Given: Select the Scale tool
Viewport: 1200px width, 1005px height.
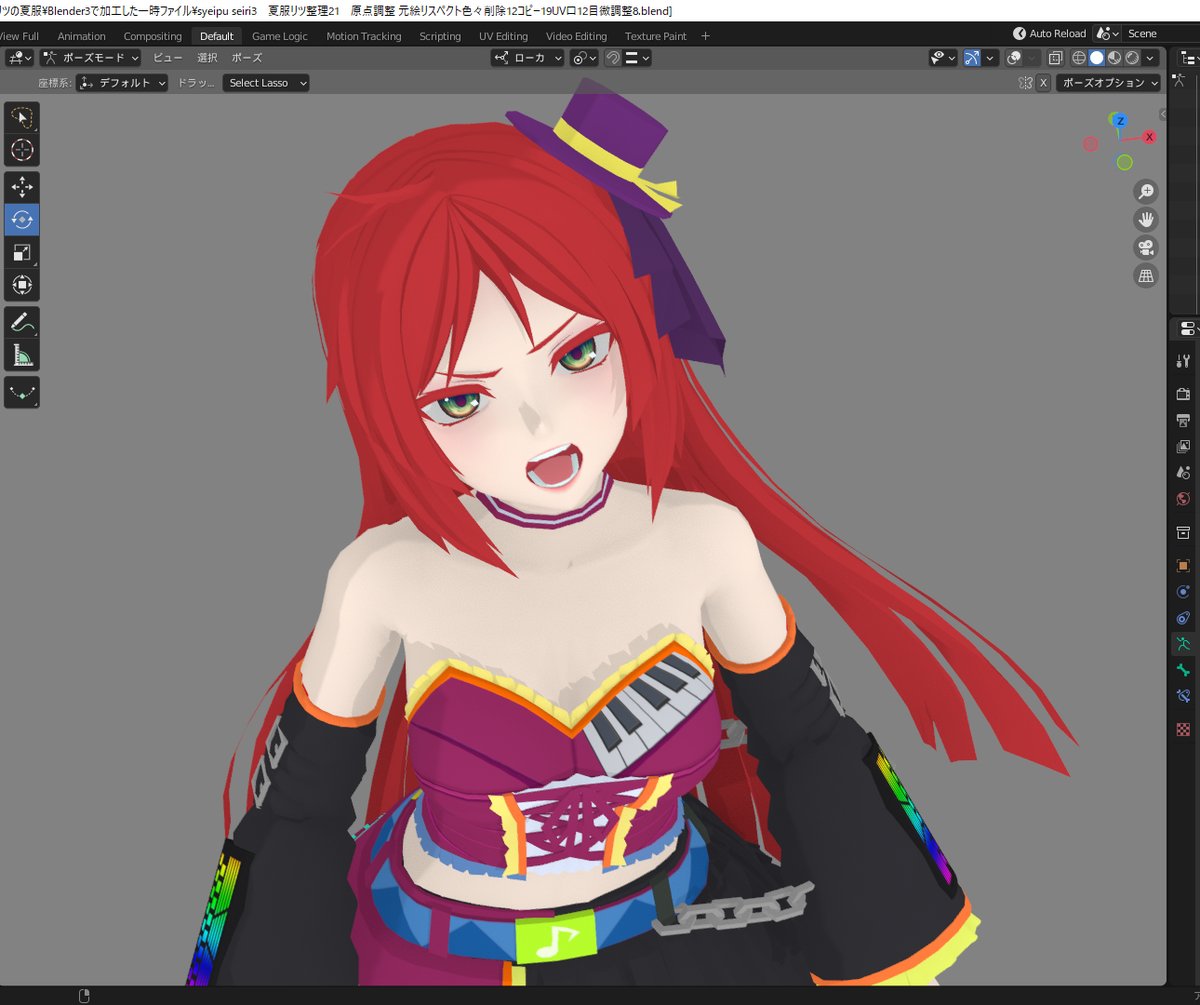Looking at the screenshot, I should pos(22,252).
